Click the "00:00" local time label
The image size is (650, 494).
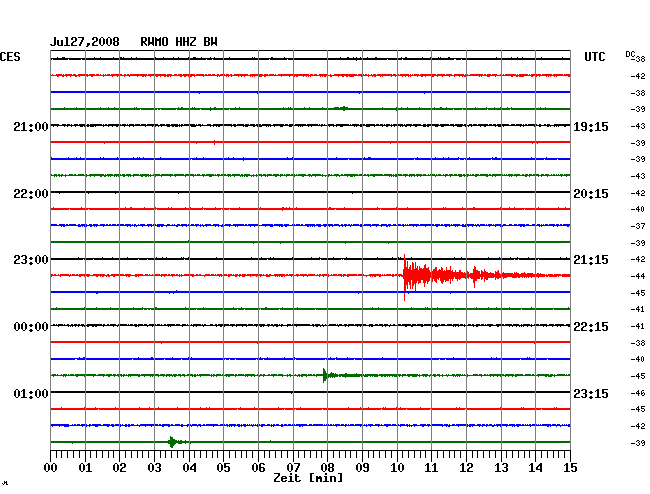click(31, 327)
